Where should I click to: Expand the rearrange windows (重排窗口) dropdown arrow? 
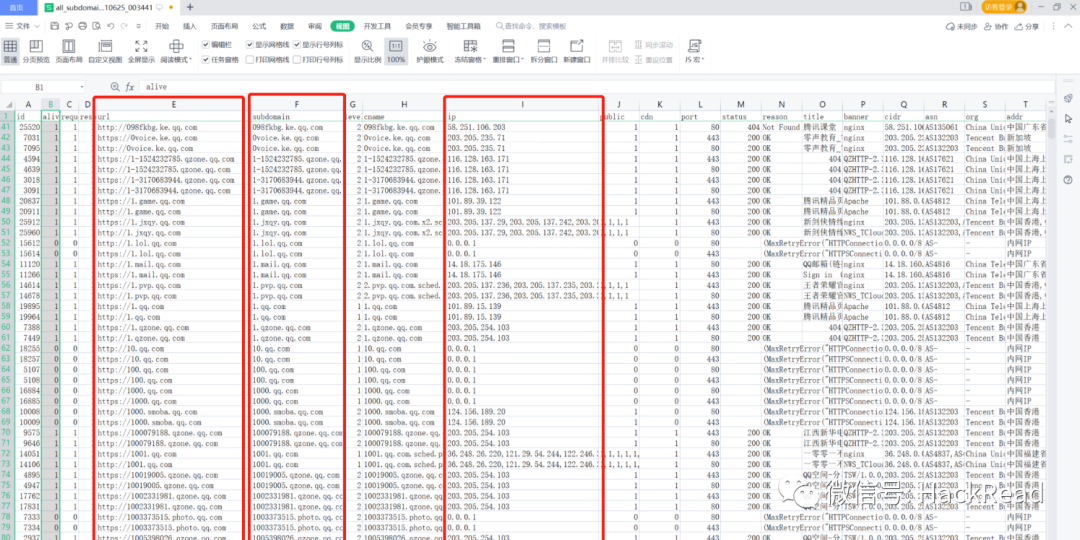coord(523,60)
